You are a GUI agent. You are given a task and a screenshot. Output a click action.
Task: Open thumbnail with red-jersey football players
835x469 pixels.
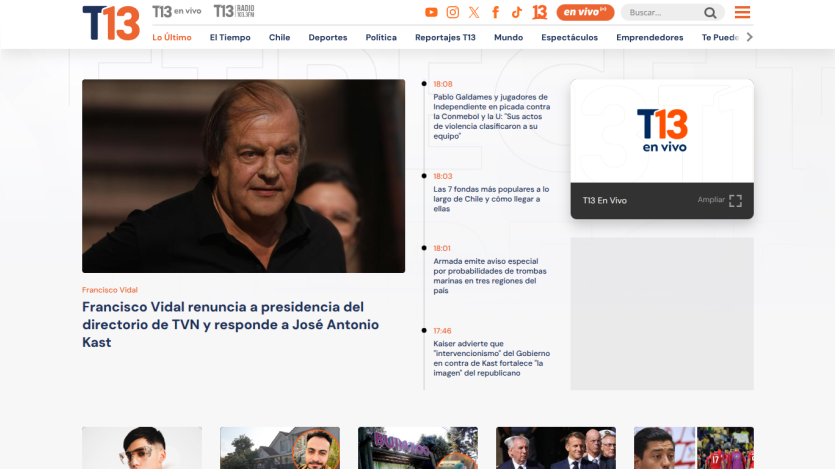click(693, 448)
